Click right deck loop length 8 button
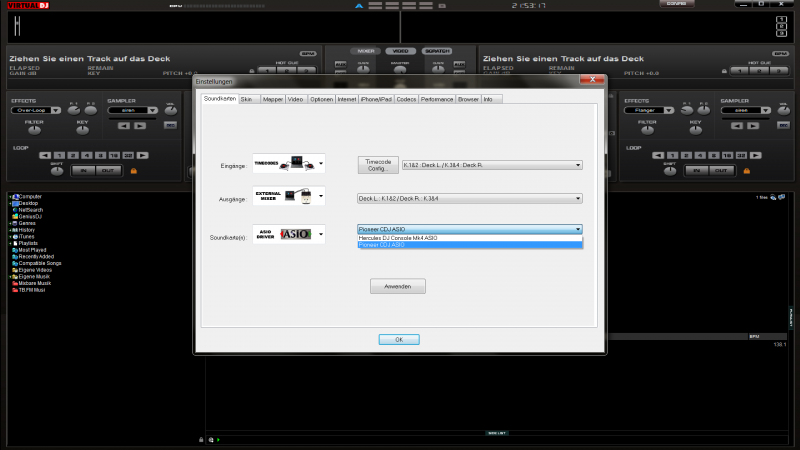800x450 pixels. click(714, 155)
